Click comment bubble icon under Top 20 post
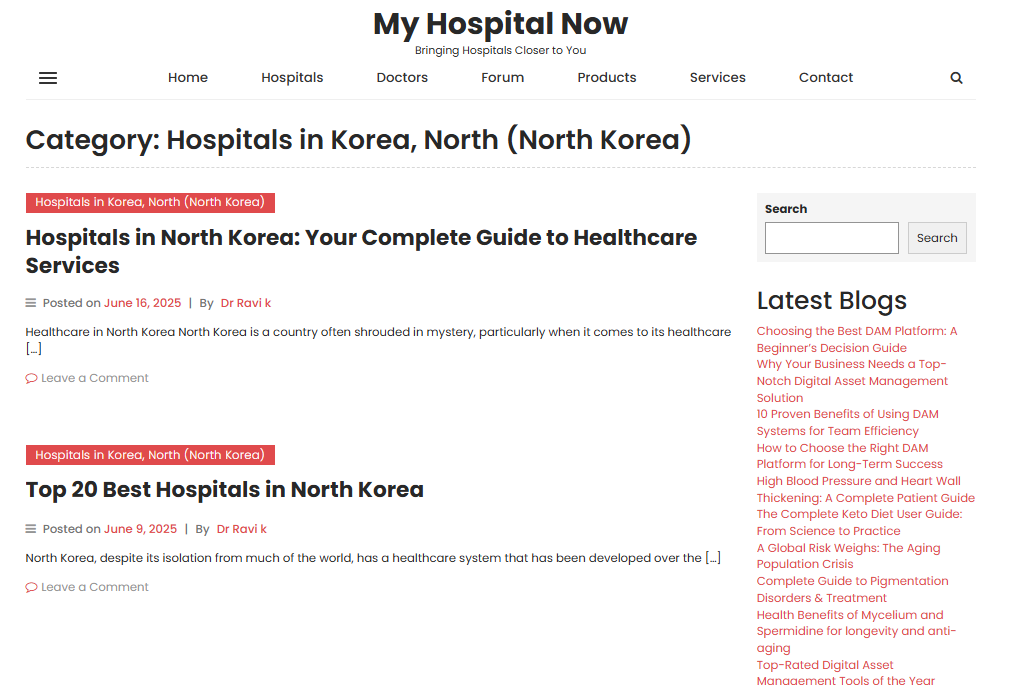1013x685 pixels. pyautogui.click(x=31, y=587)
